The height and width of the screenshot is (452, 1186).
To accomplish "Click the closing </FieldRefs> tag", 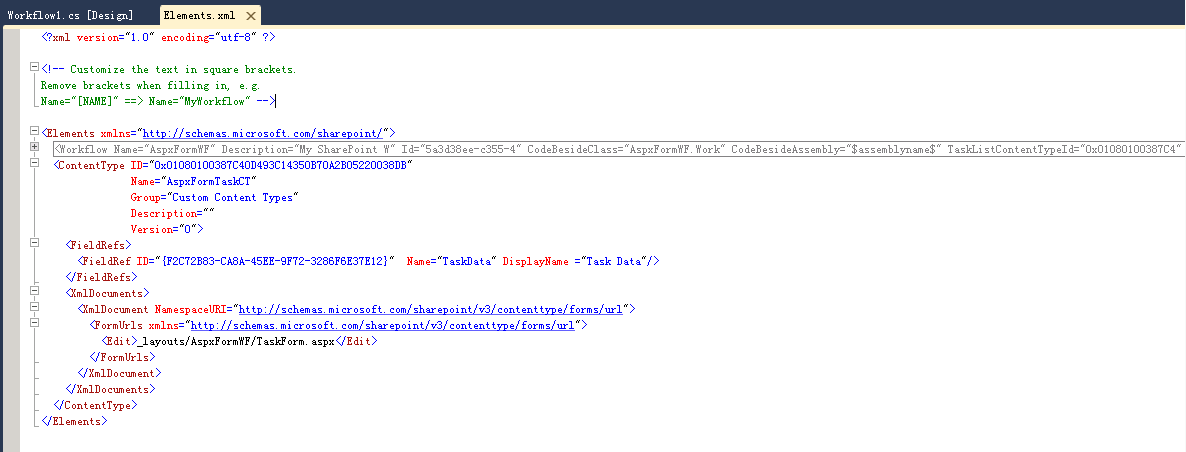I will point(101,277).
